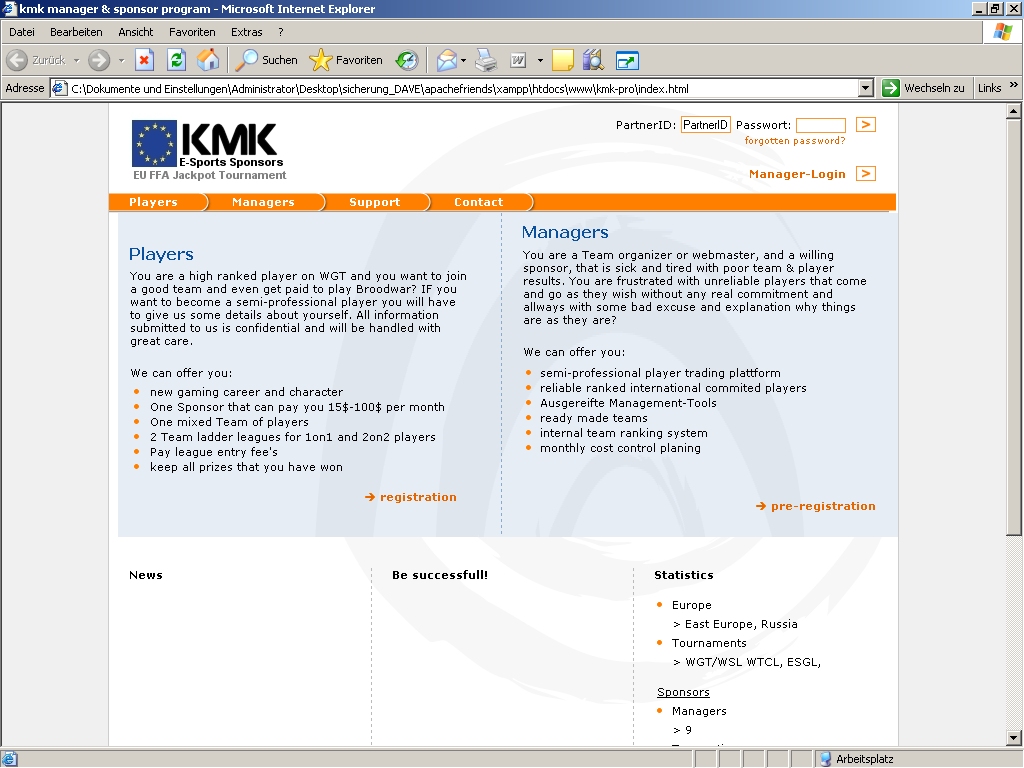The height and width of the screenshot is (768, 1024).
Task: Open the Extras menu
Action: click(246, 32)
